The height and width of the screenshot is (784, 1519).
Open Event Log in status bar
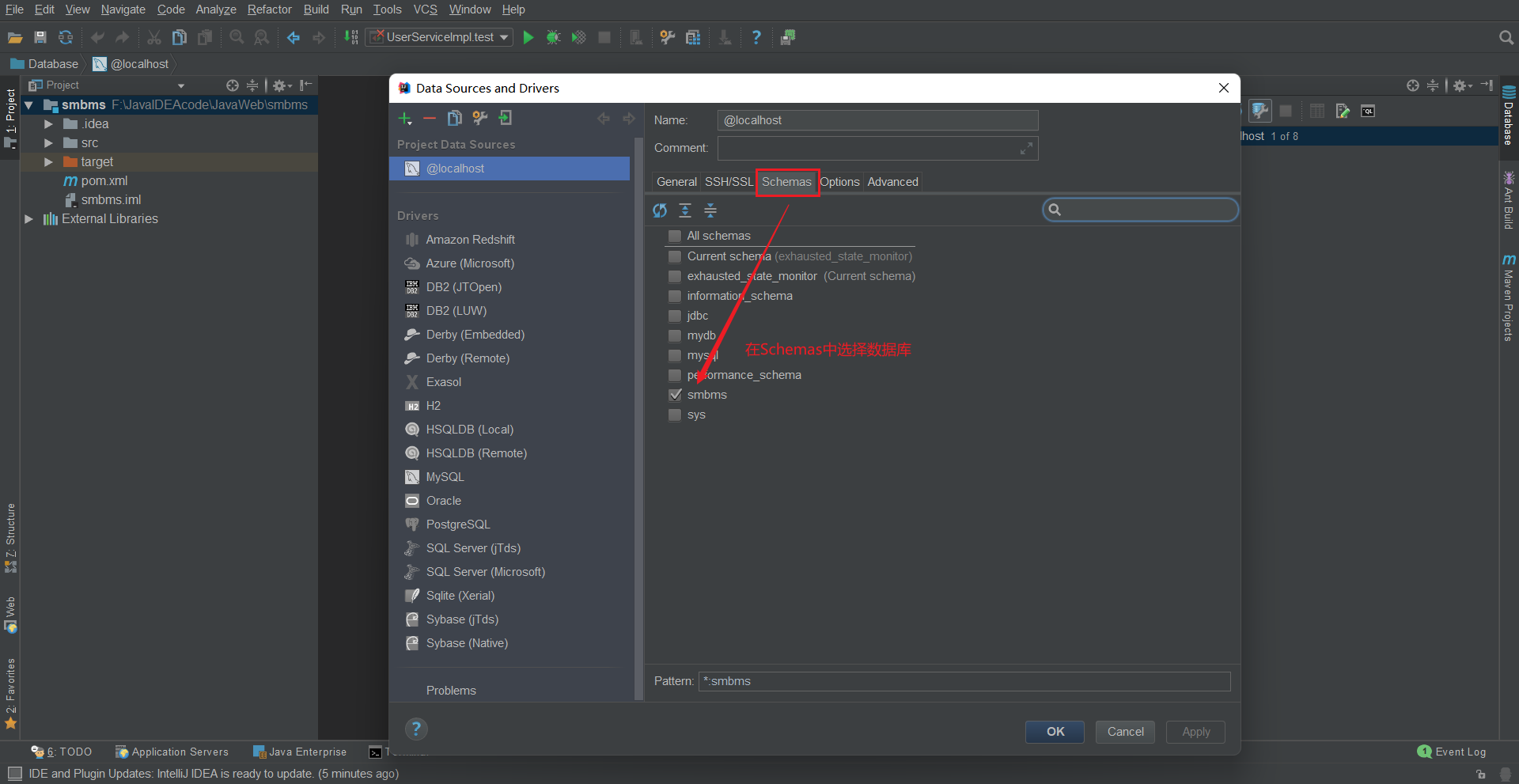[1452, 752]
